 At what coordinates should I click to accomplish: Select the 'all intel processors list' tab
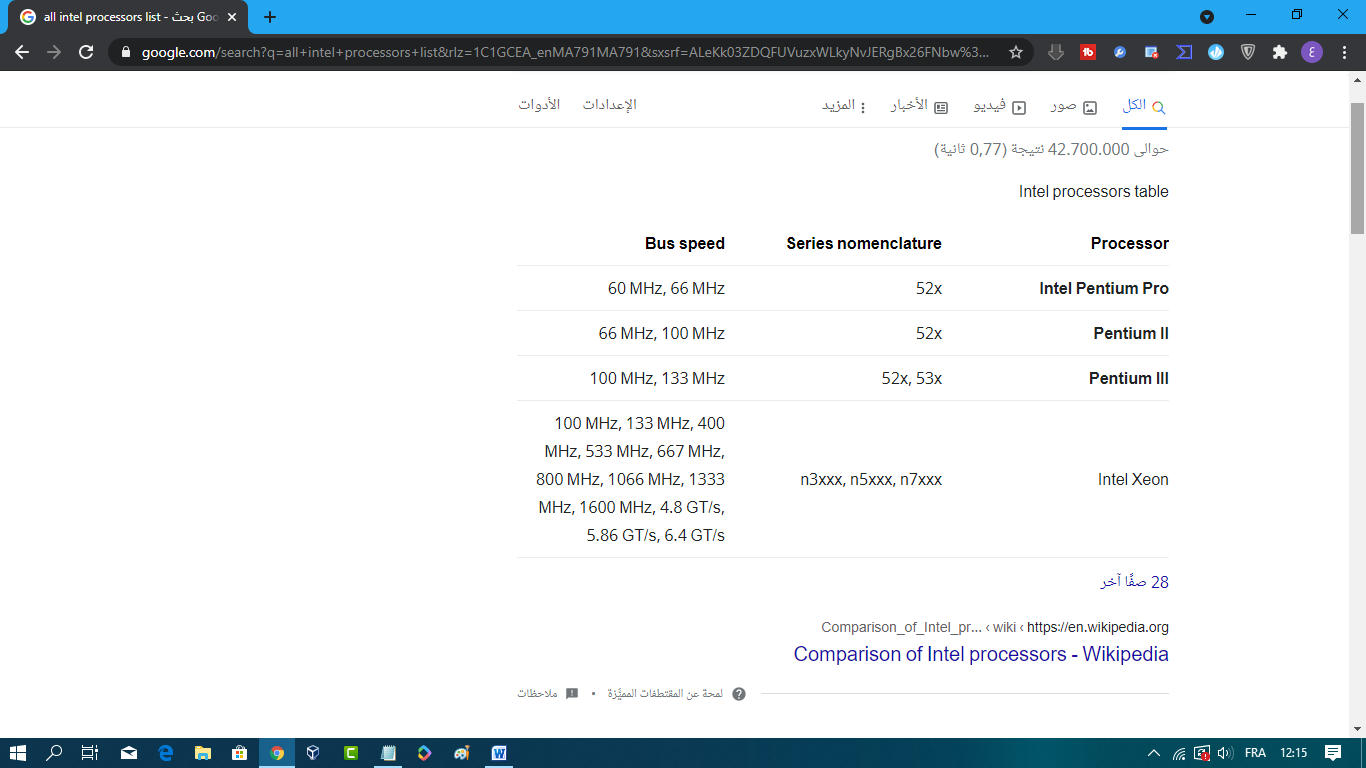pos(130,18)
